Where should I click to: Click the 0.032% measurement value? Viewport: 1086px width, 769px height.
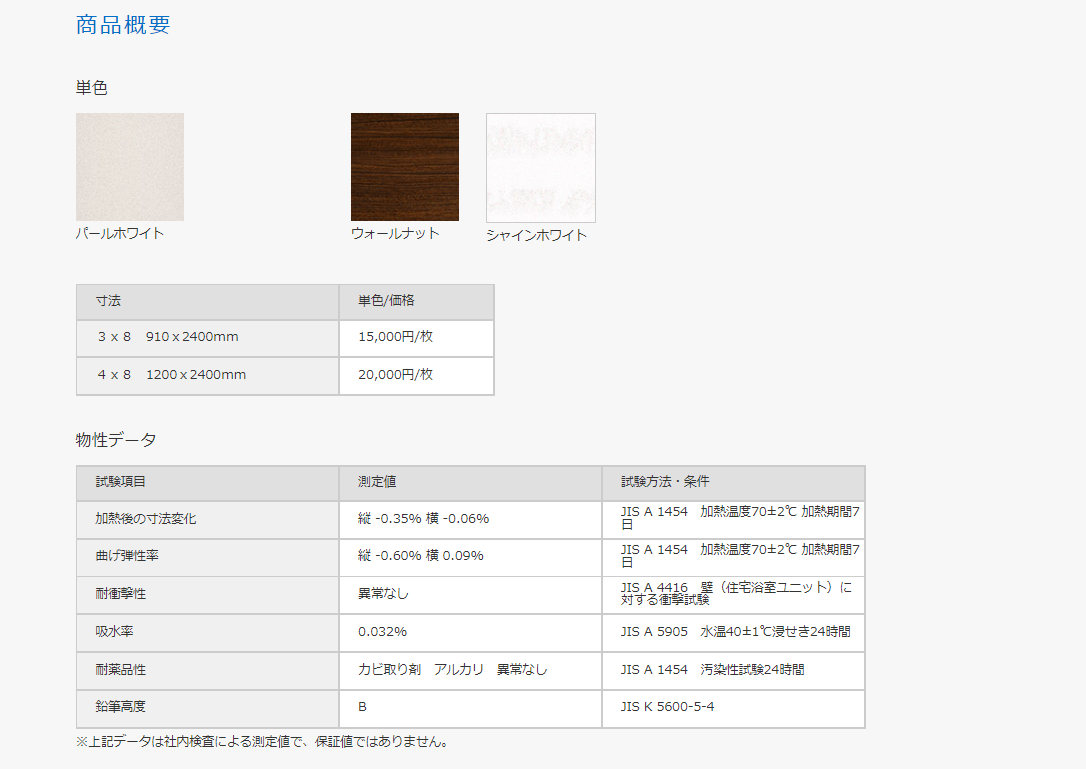click(x=382, y=632)
